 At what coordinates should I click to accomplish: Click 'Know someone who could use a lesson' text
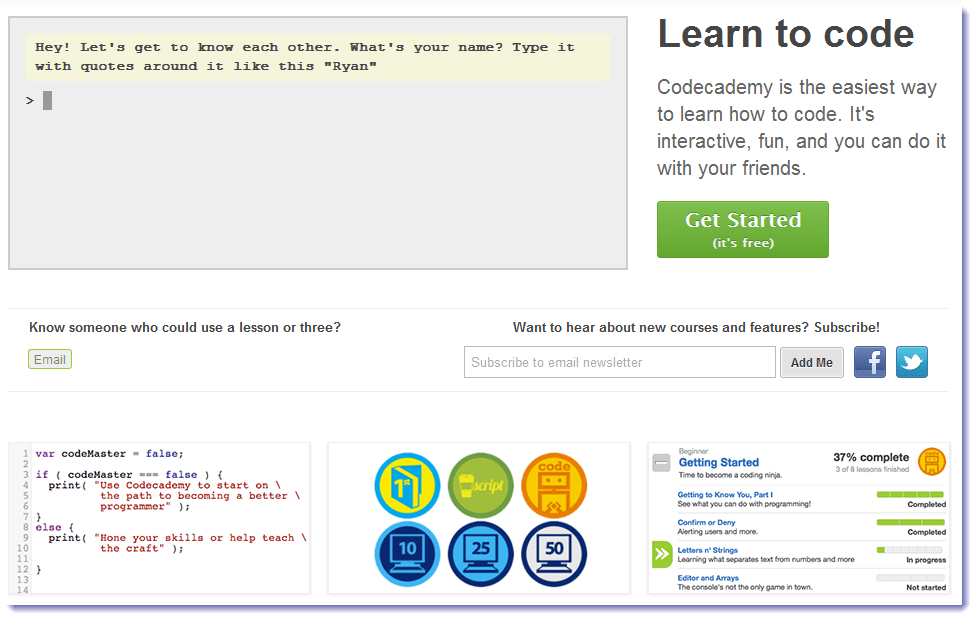[184, 328]
